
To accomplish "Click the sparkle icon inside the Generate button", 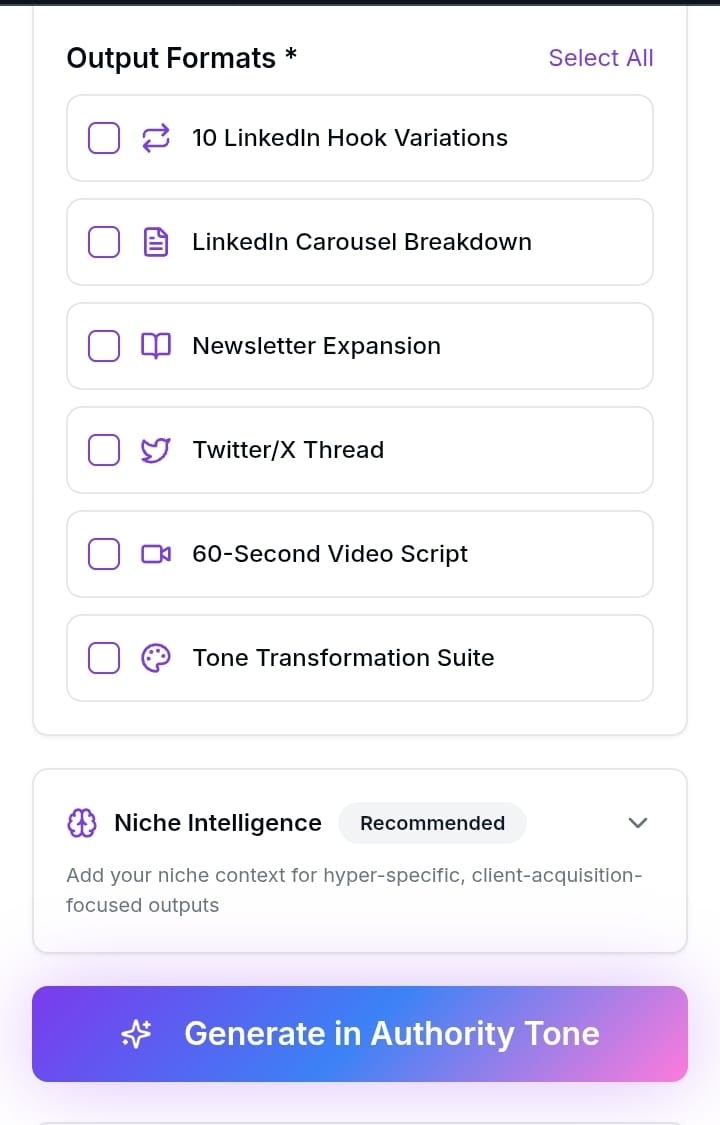I will pos(136,1034).
